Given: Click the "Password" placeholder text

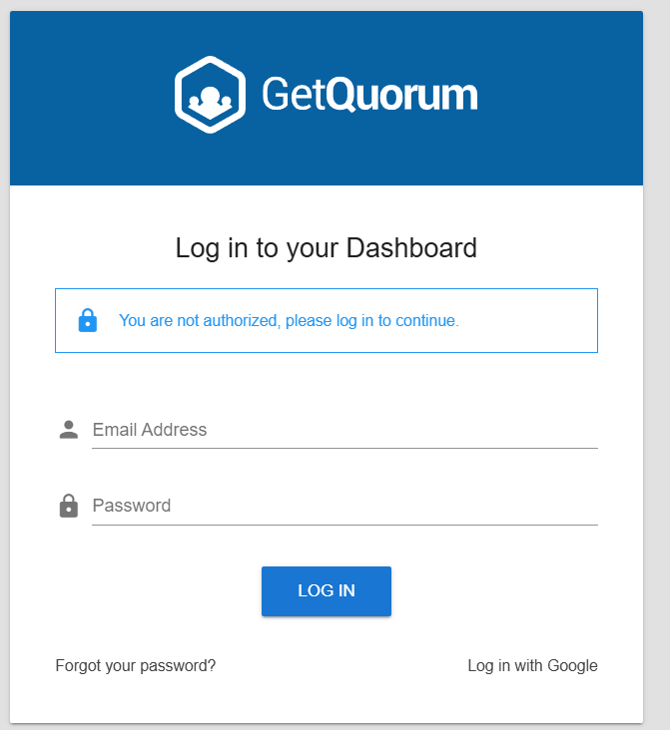Looking at the screenshot, I should click(x=131, y=506).
